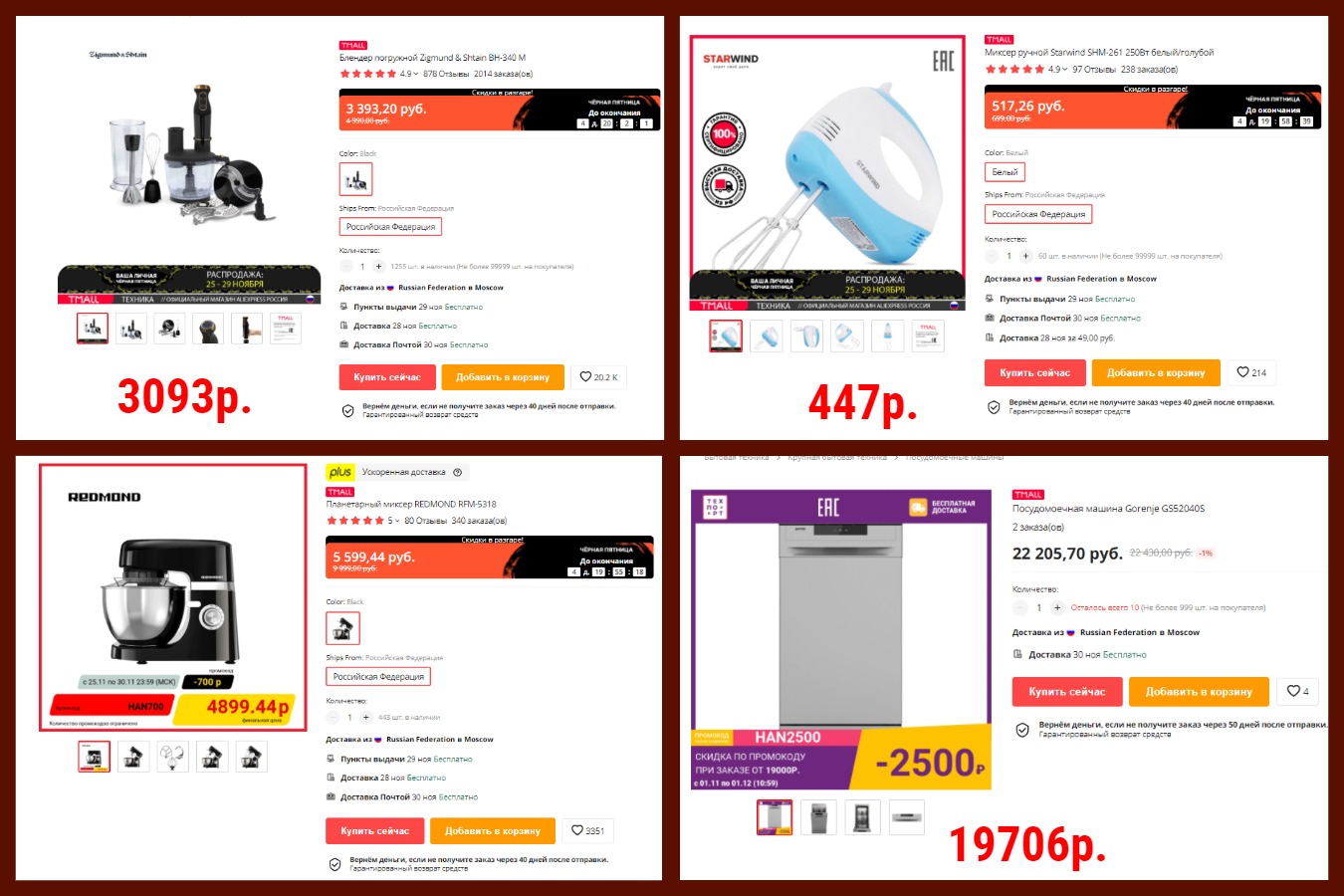
Task: Expand rating dropdown next to 4.9 on blender
Action: pos(416,74)
